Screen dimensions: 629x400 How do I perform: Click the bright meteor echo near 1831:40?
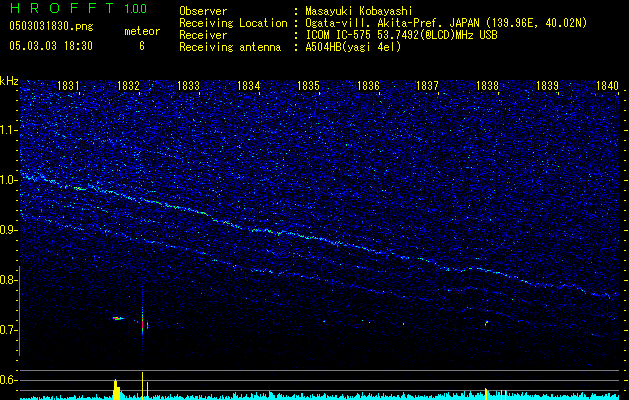(x=118, y=318)
